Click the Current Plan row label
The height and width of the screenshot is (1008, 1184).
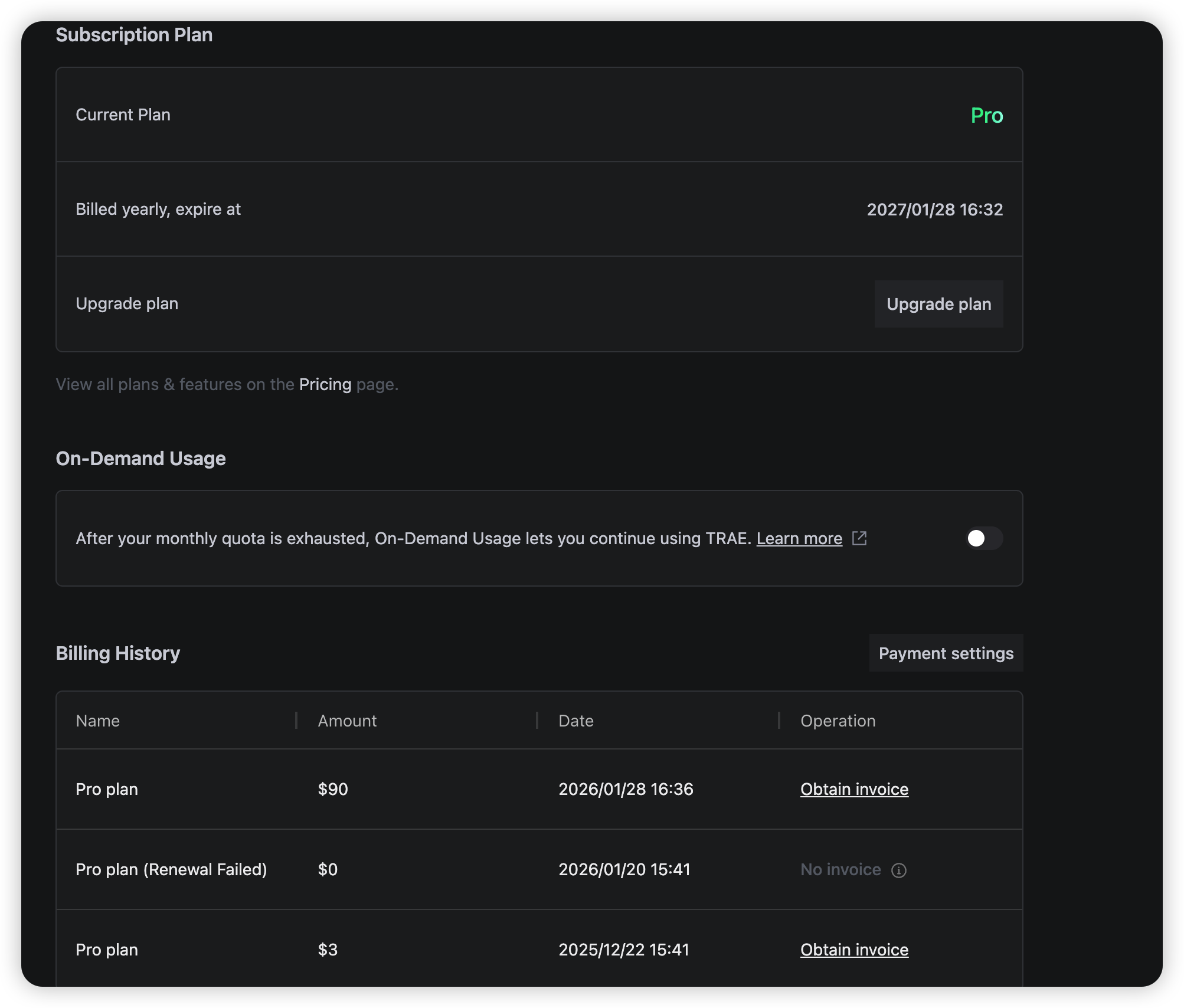coord(123,114)
